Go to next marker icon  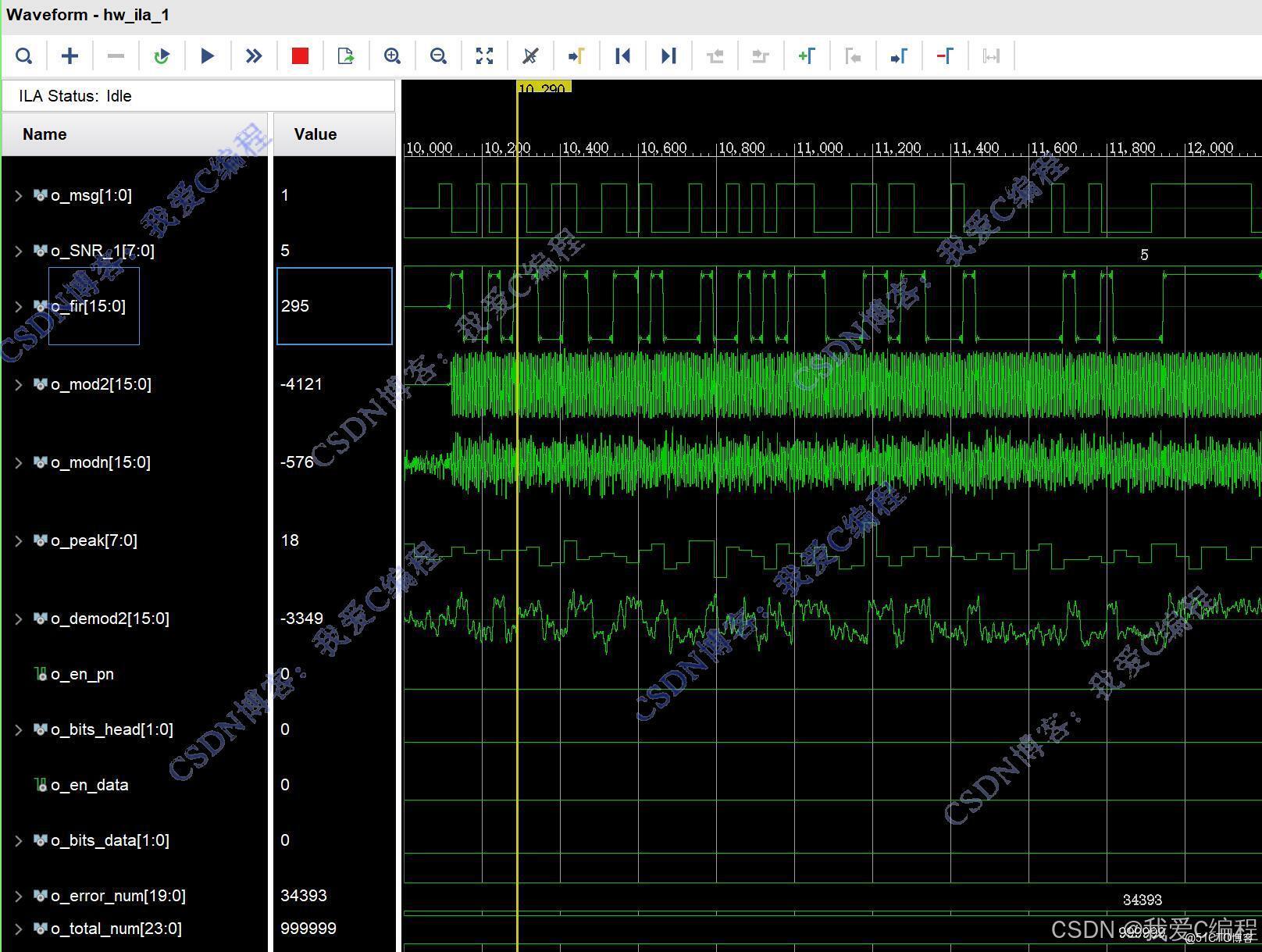899,56
